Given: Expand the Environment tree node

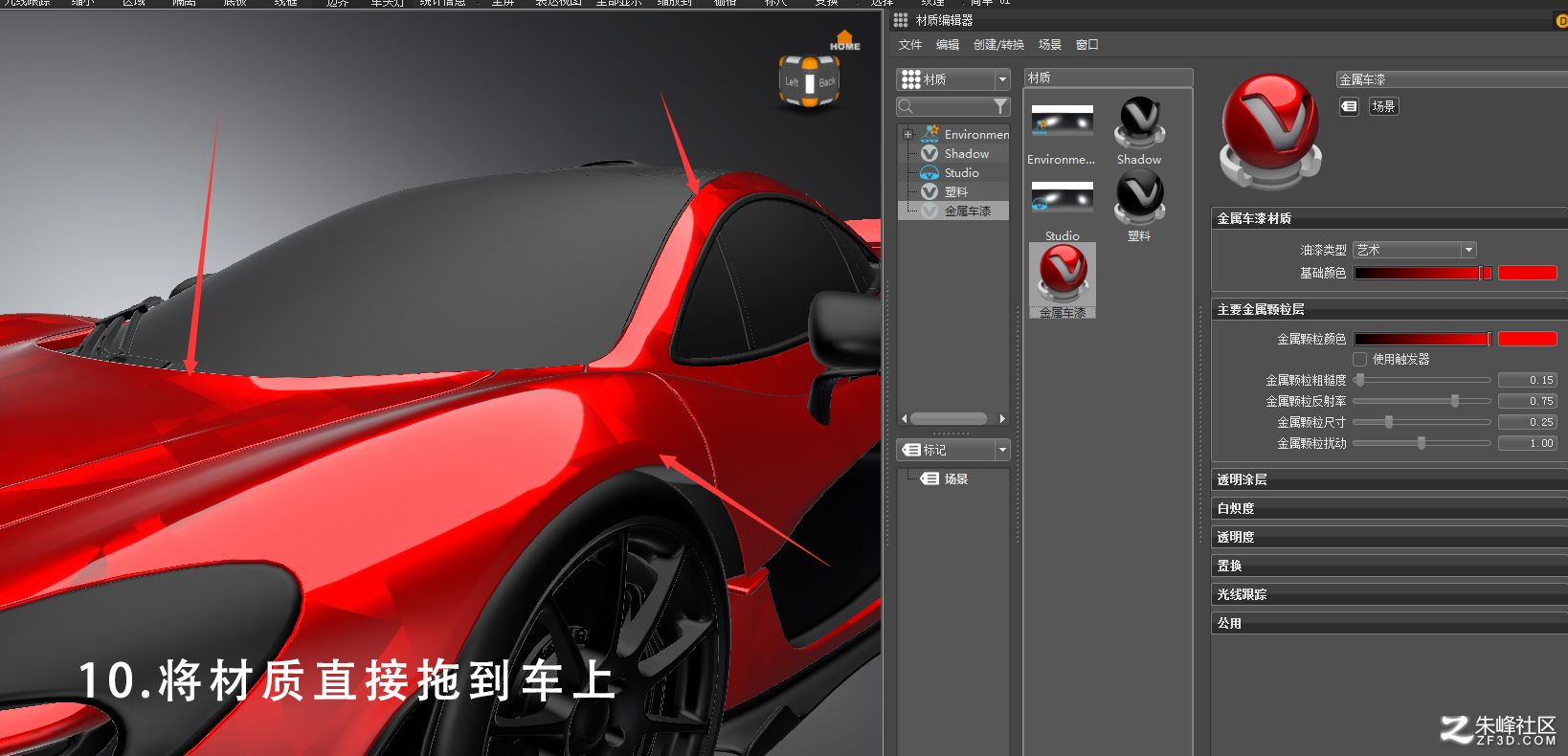Looking at the screenshot, I should point(907,134).
